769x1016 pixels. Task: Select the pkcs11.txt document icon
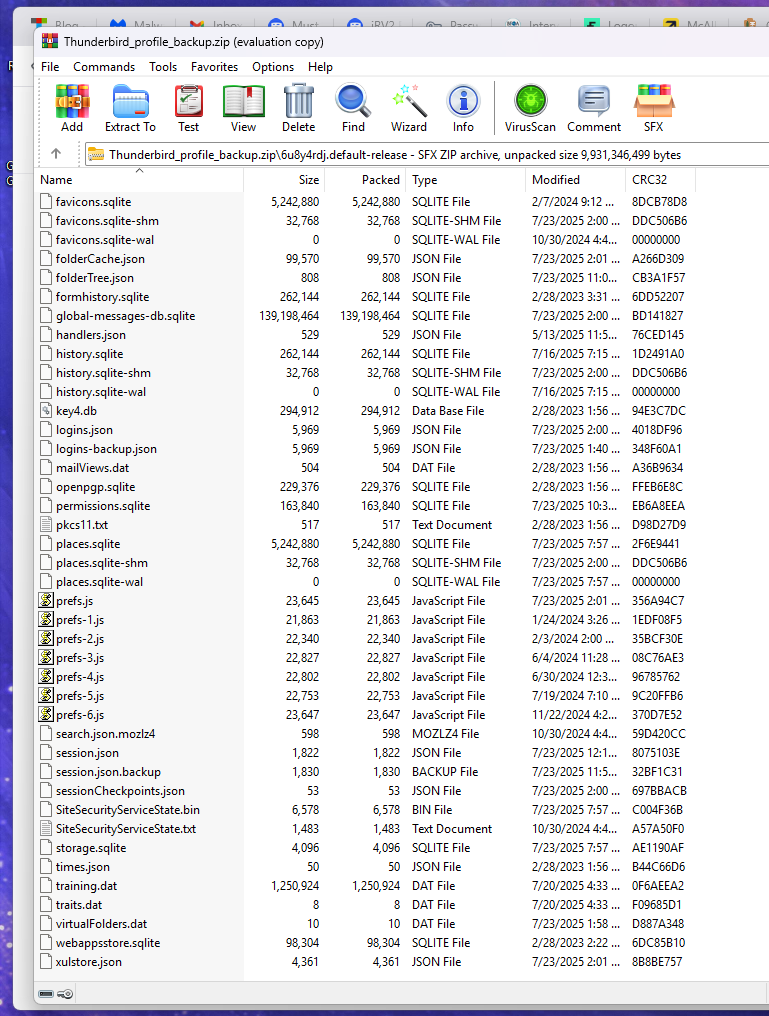(x=46, y=525)
